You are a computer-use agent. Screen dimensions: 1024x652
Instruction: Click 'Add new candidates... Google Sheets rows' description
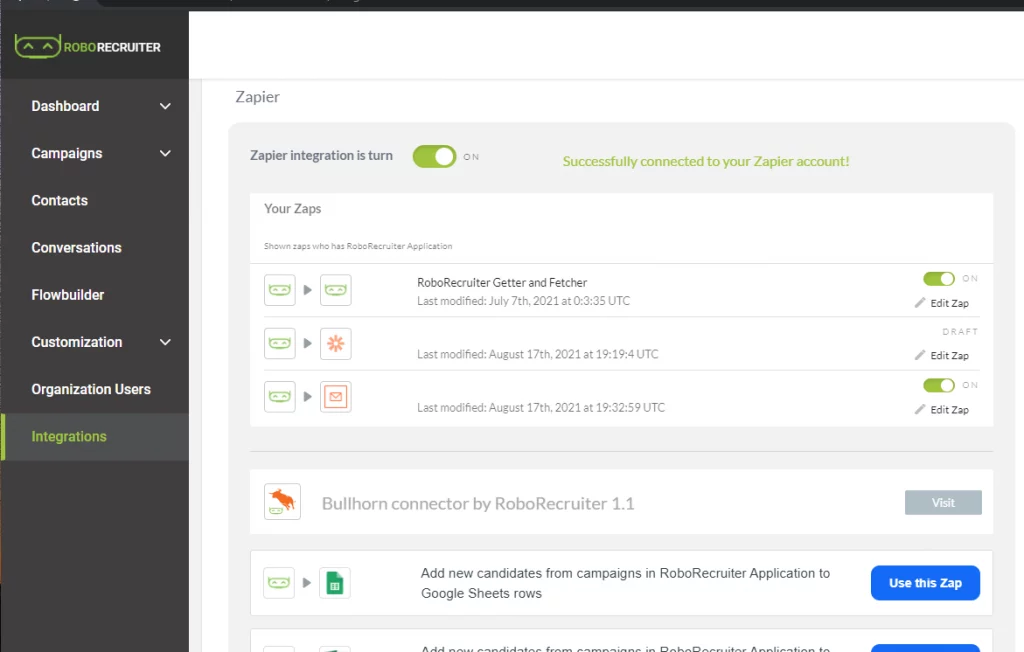(625, 583)
